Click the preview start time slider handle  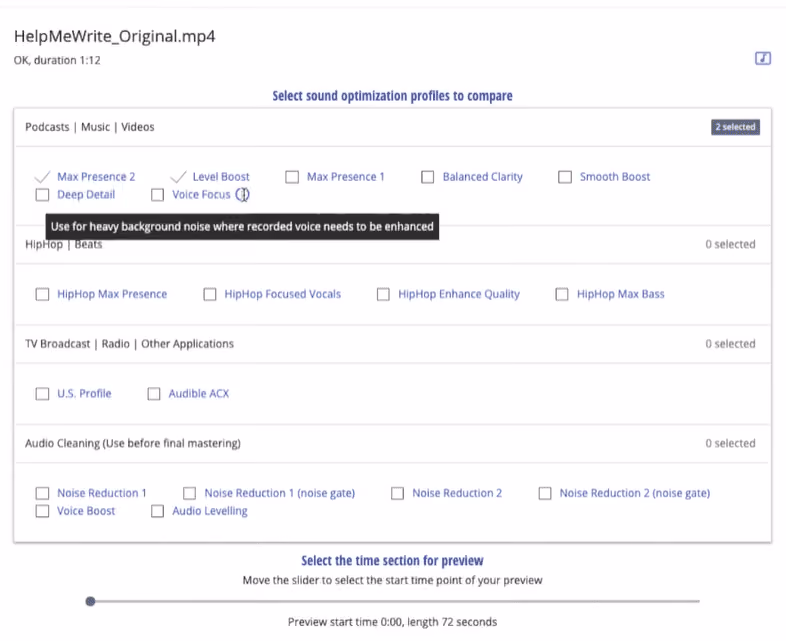90,601
